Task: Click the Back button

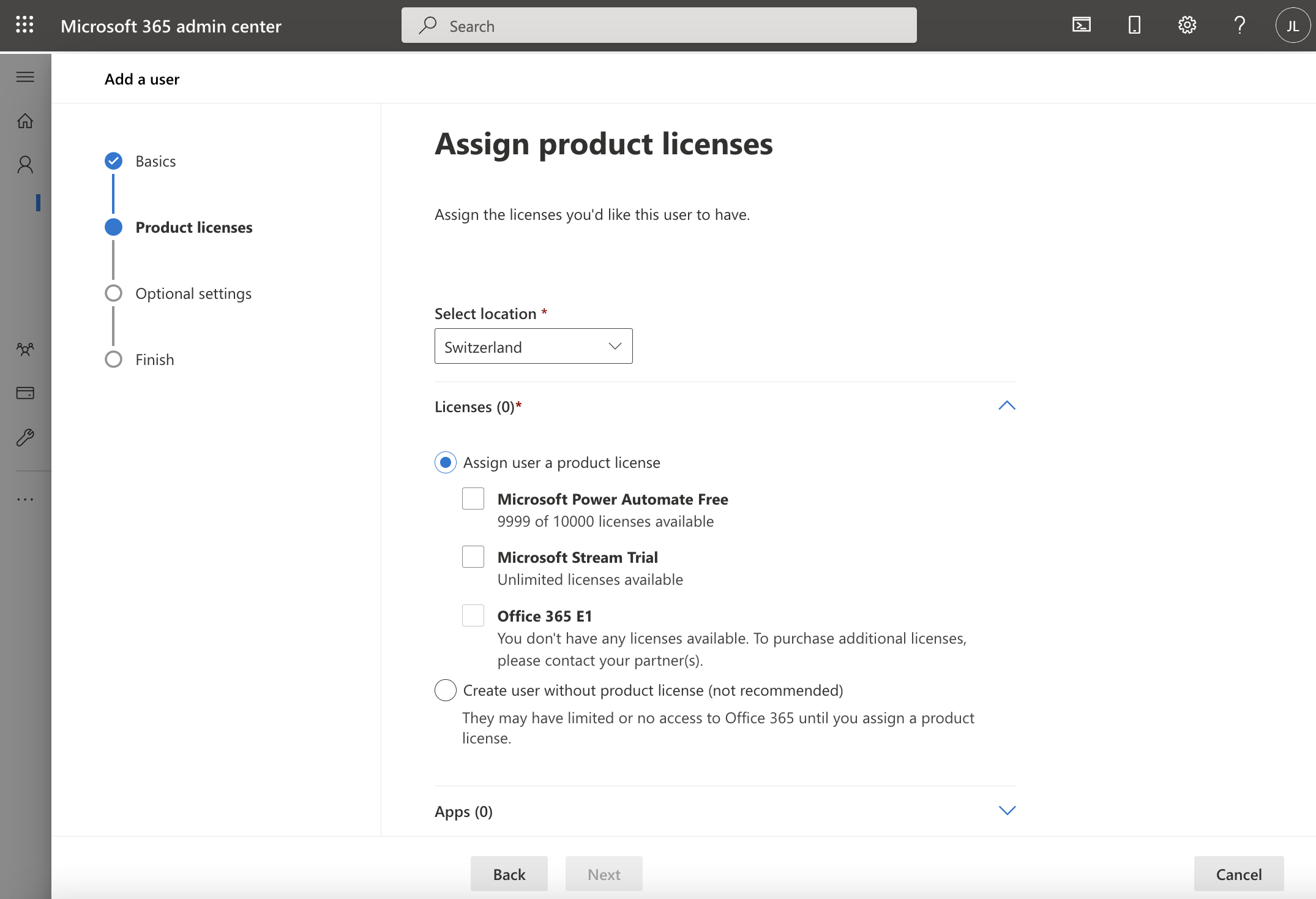Action: (x=509, y=874)
